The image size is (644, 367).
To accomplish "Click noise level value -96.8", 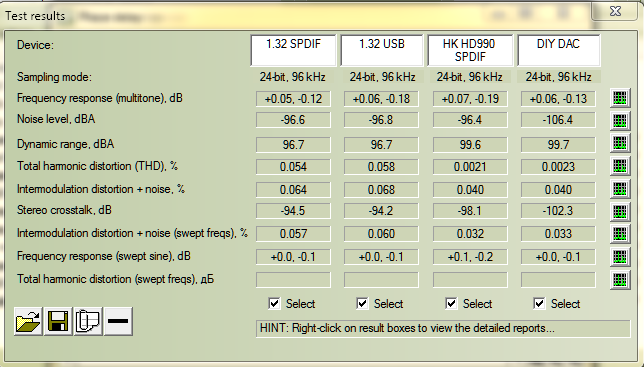I will click(x=381, y=120).
